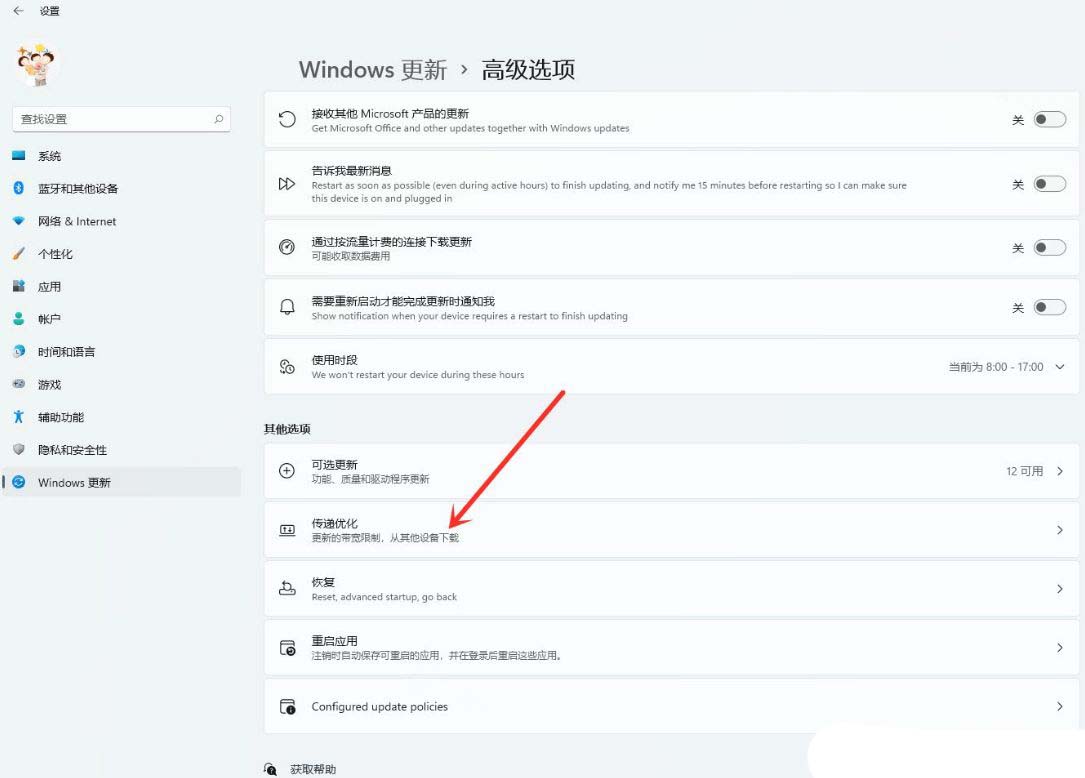The image size is (1085, 778).
Task: Click the bell notification icon
Action: point(287,307)
